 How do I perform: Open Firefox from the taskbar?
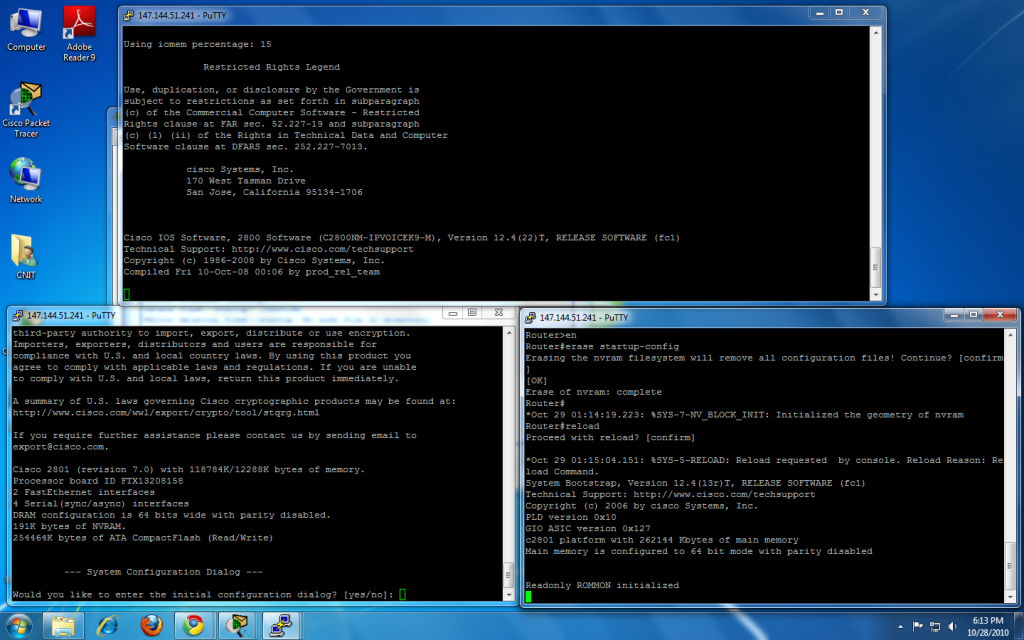click(x=151, y=625)
